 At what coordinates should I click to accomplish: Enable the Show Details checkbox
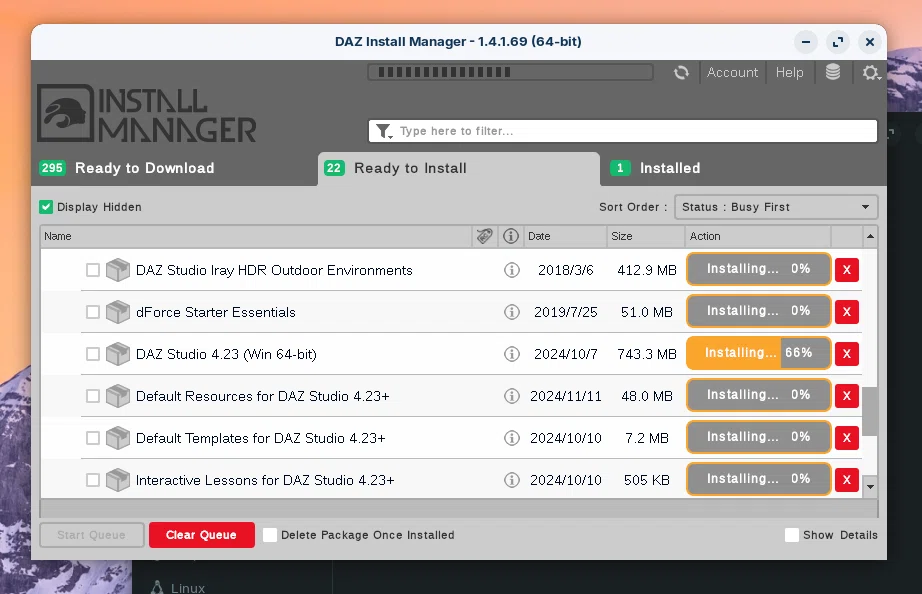tap(791, 535)
